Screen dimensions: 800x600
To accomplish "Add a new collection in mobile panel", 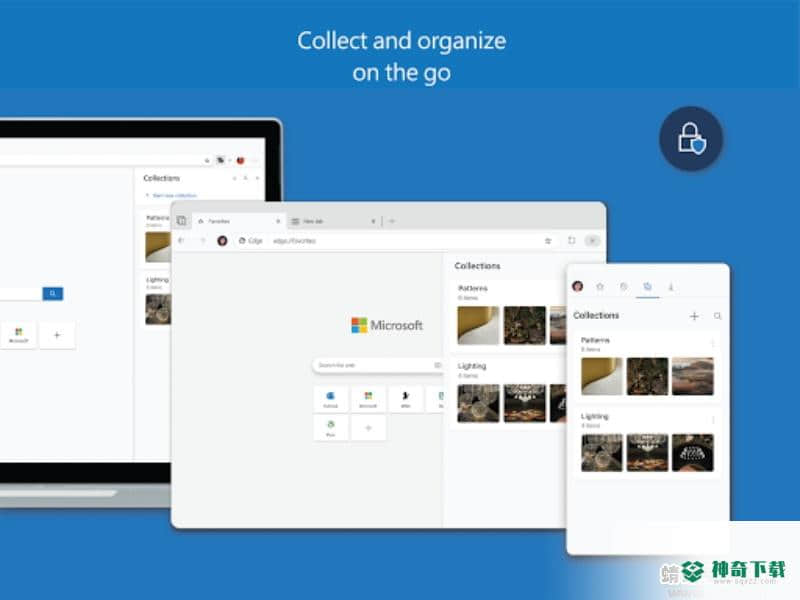I will (694, 316).
